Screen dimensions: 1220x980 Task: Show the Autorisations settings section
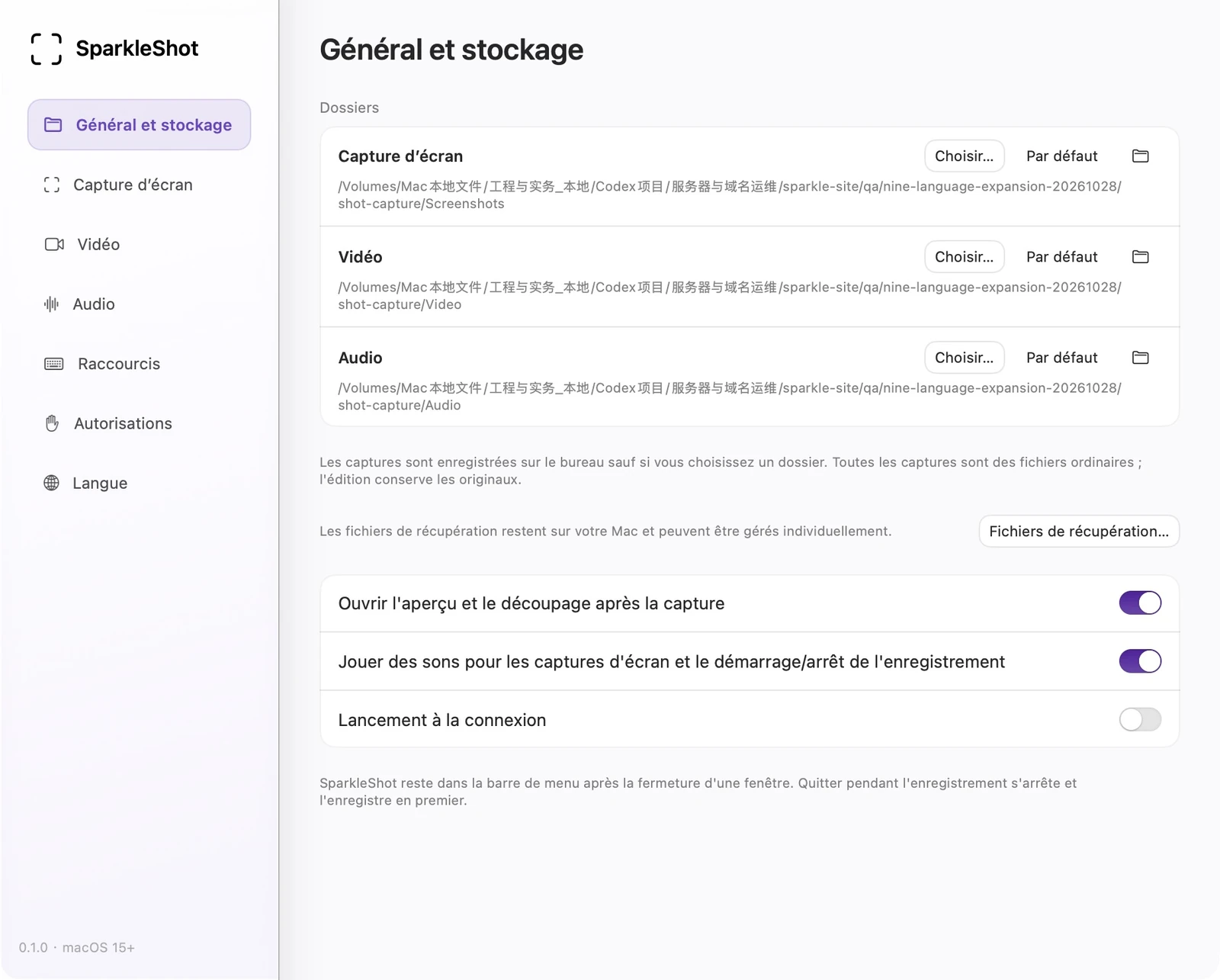tap(140, 423)
